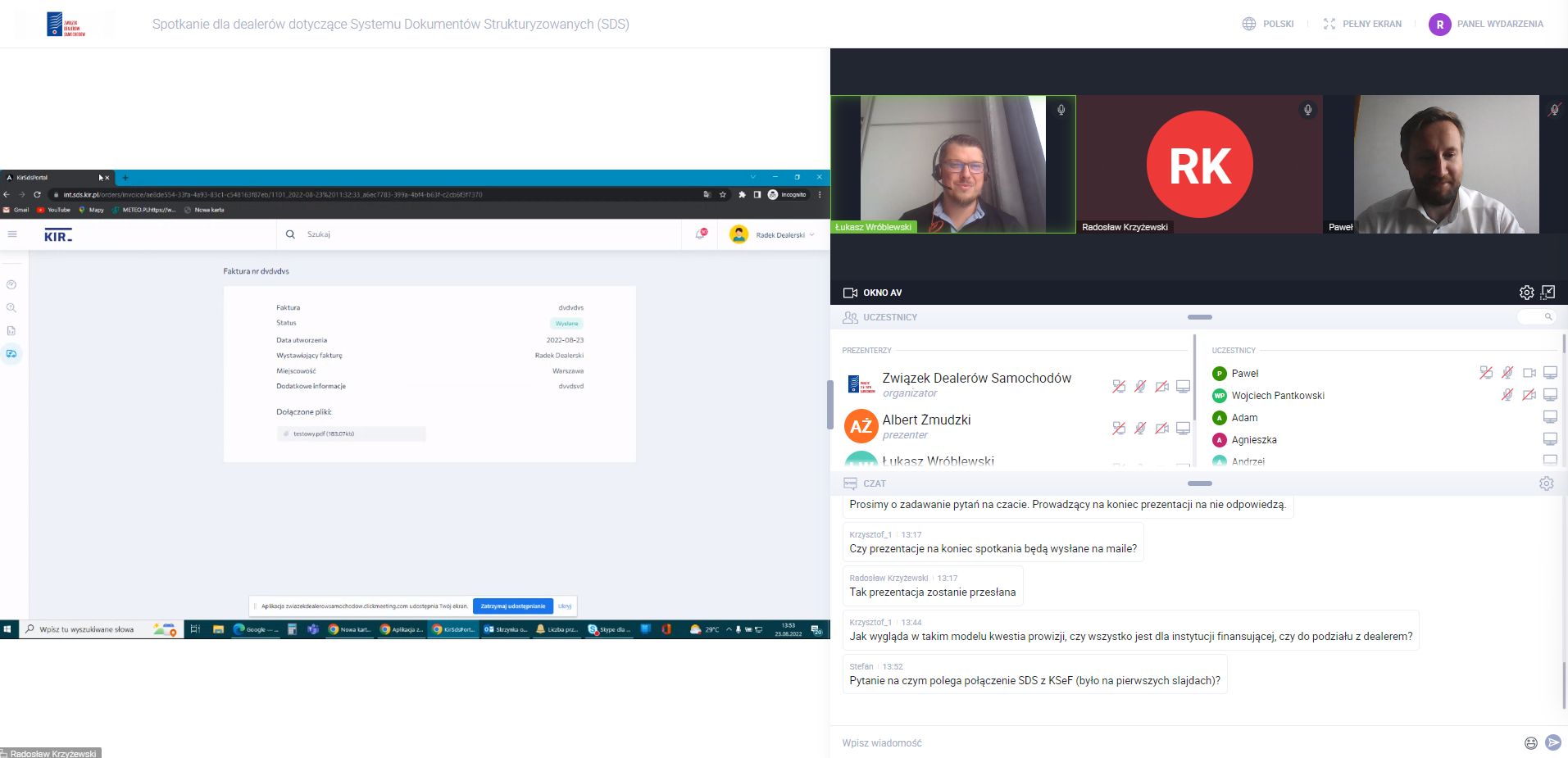Open AV window settings gear
Image resolution: width=1568 pixels, height=758 pixels.
(x=1526, y=293)
